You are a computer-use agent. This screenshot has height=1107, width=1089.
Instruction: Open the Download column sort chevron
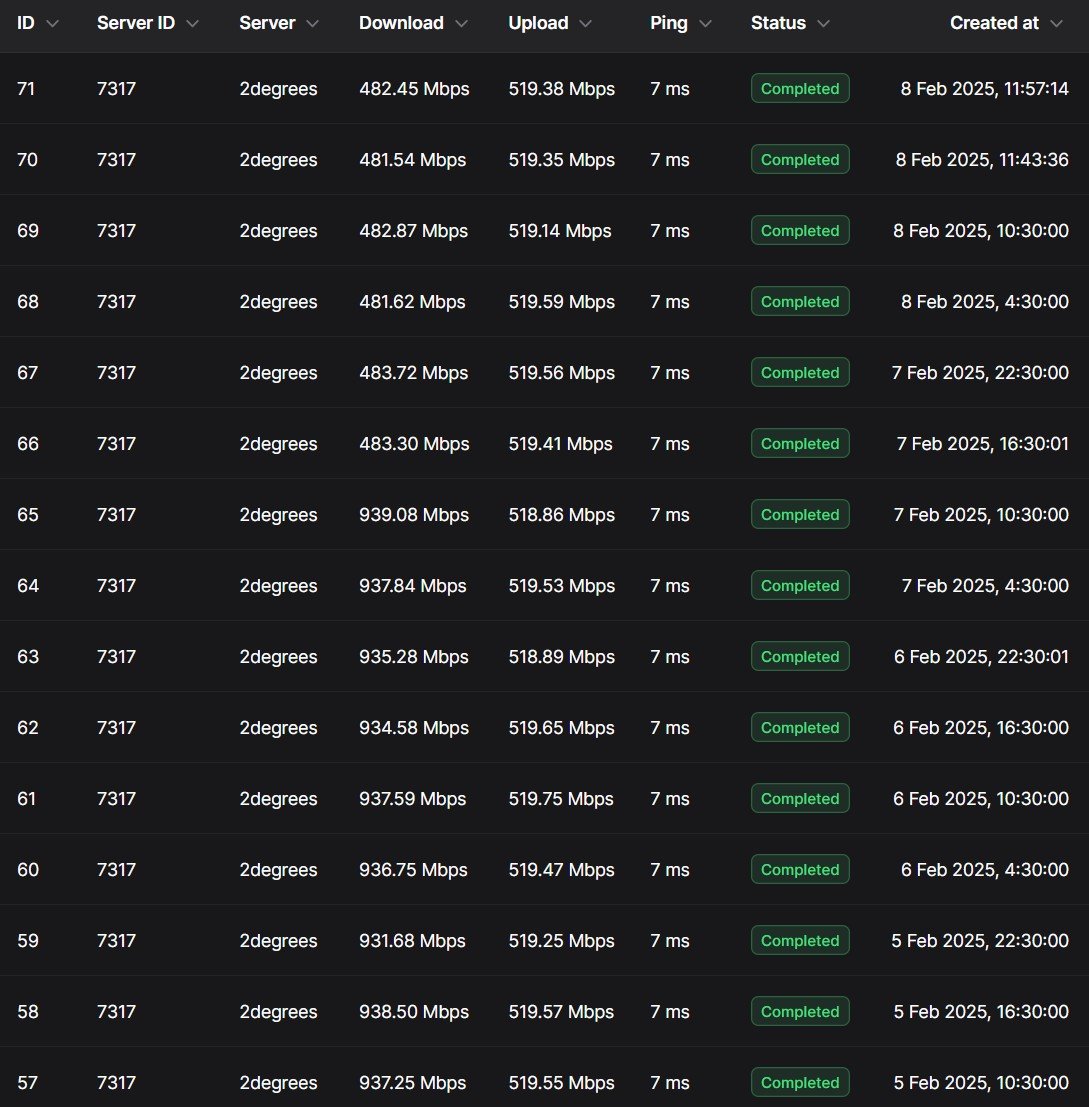[462, 24]
